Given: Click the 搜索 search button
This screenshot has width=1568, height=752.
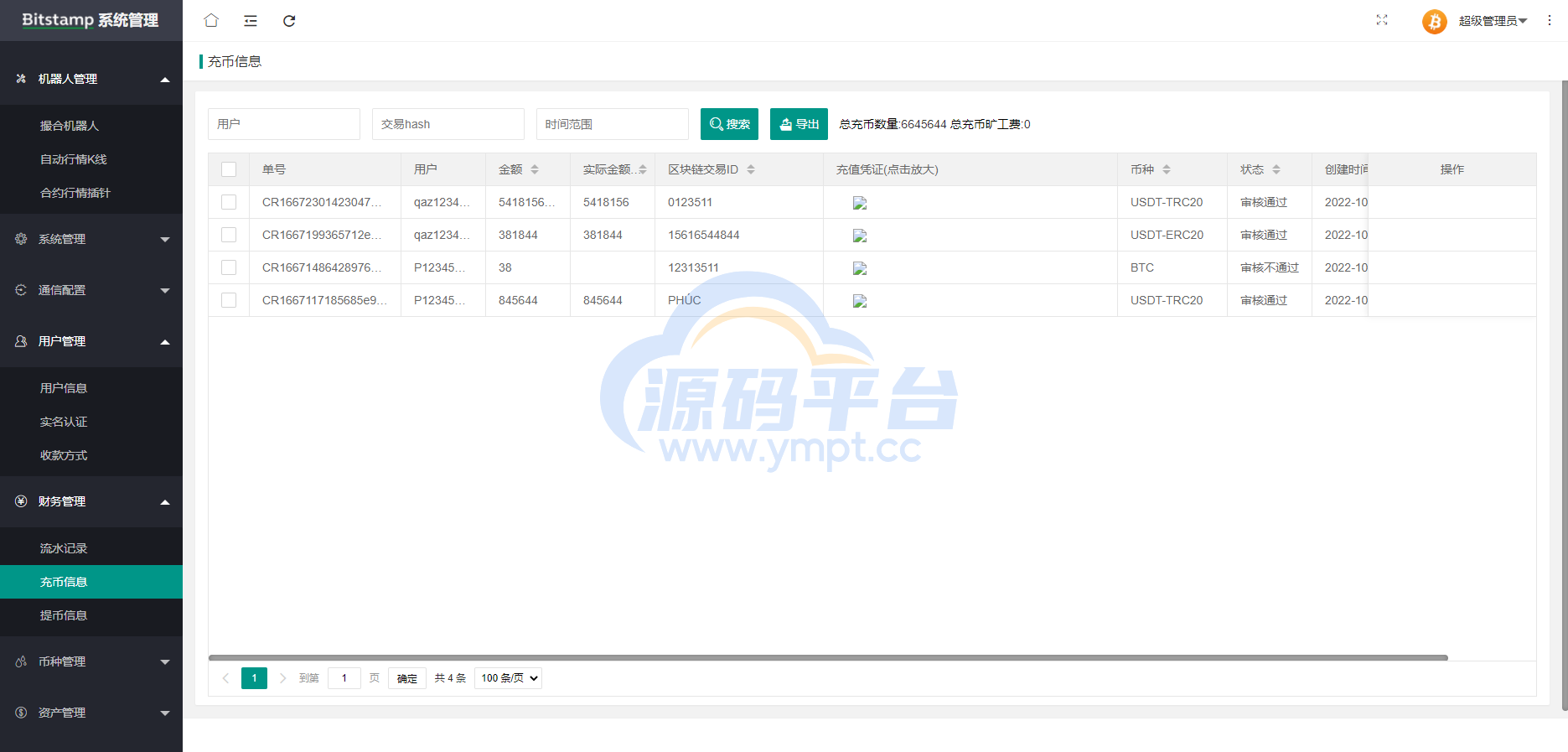Looking at the screenshot, I should tap(729, 124).
